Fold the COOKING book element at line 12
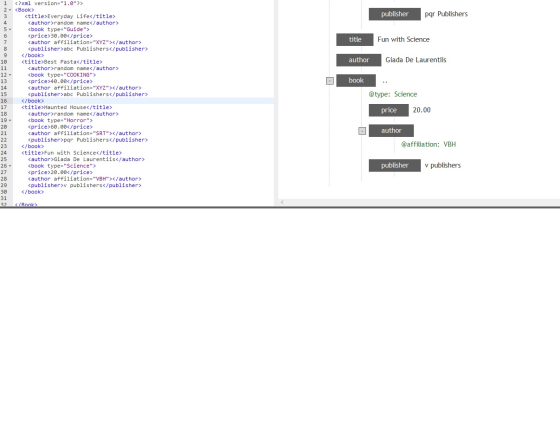 [x=10, y=75]
